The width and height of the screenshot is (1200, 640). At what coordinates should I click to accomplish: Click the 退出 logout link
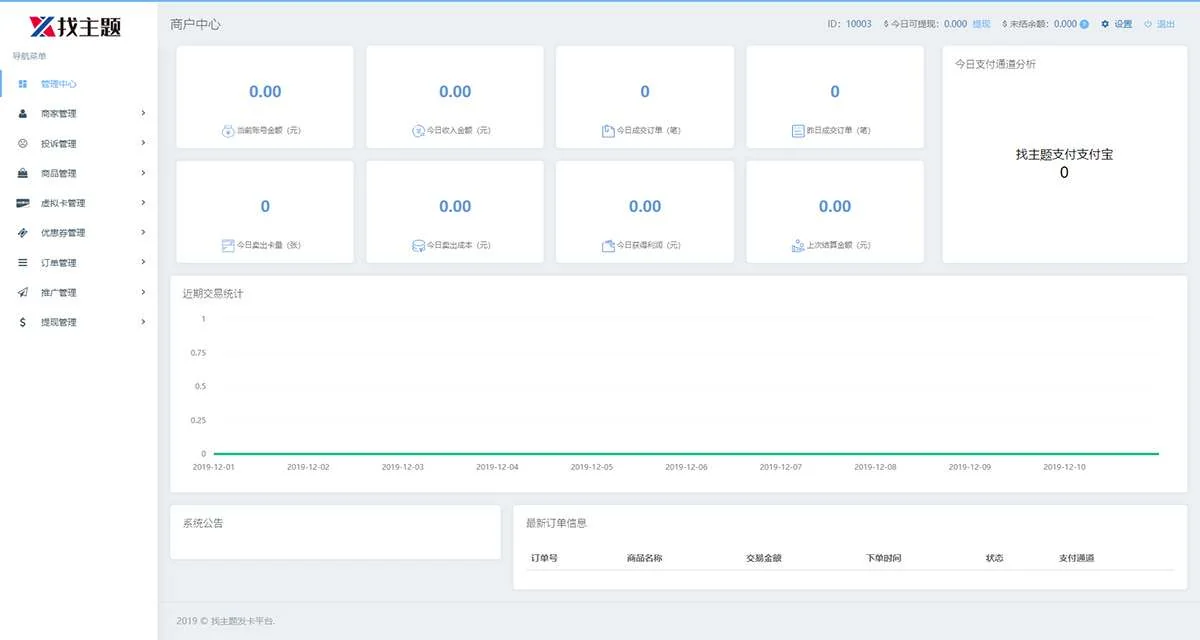[1166, 24]
